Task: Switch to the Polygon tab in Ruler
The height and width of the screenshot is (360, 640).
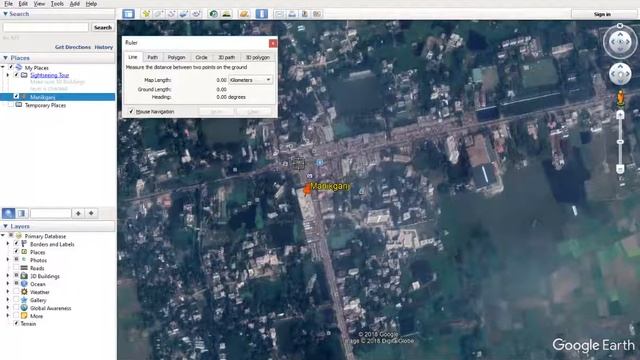Action: coord(176,57)
